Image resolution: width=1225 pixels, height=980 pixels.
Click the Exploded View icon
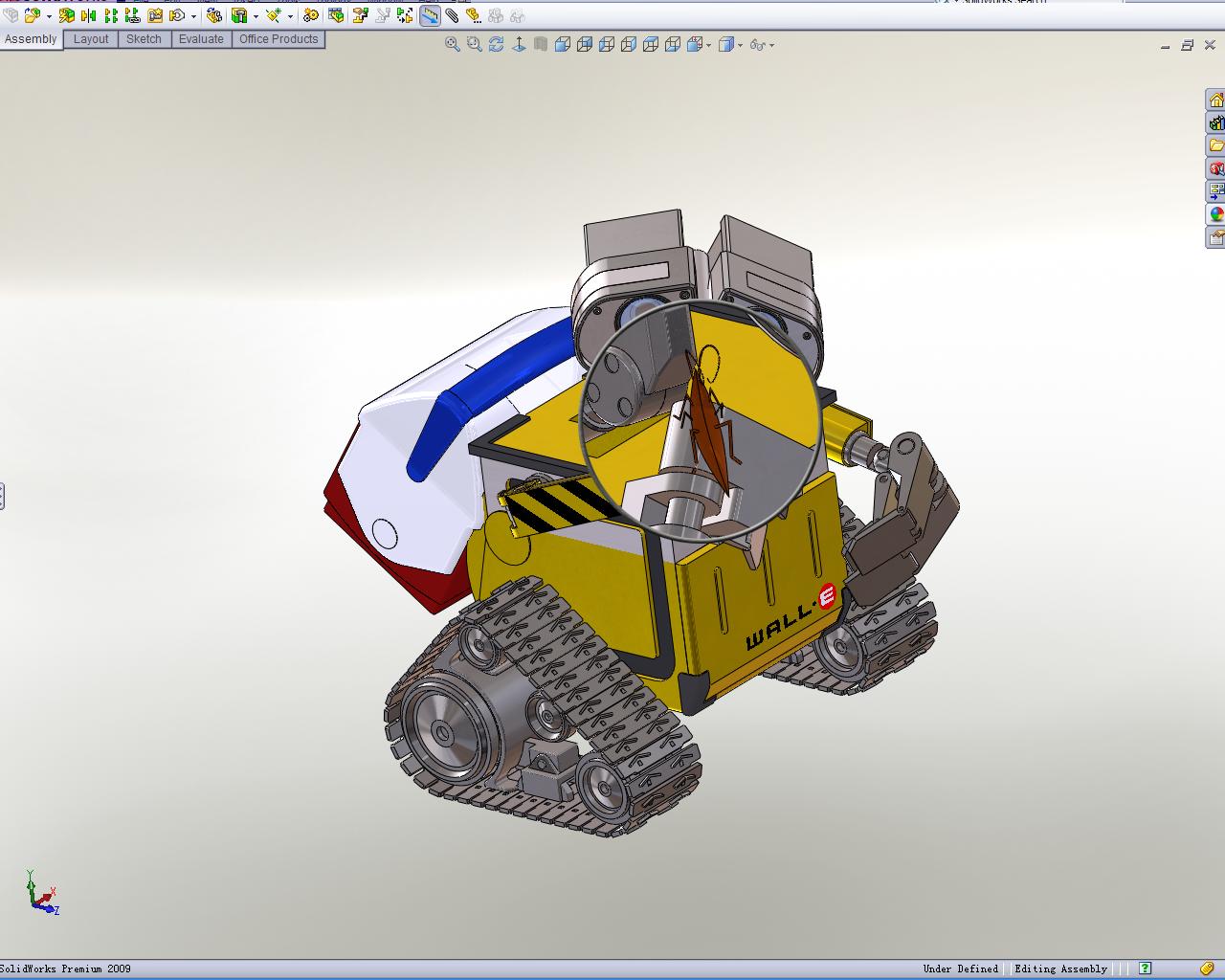point(360,15)
